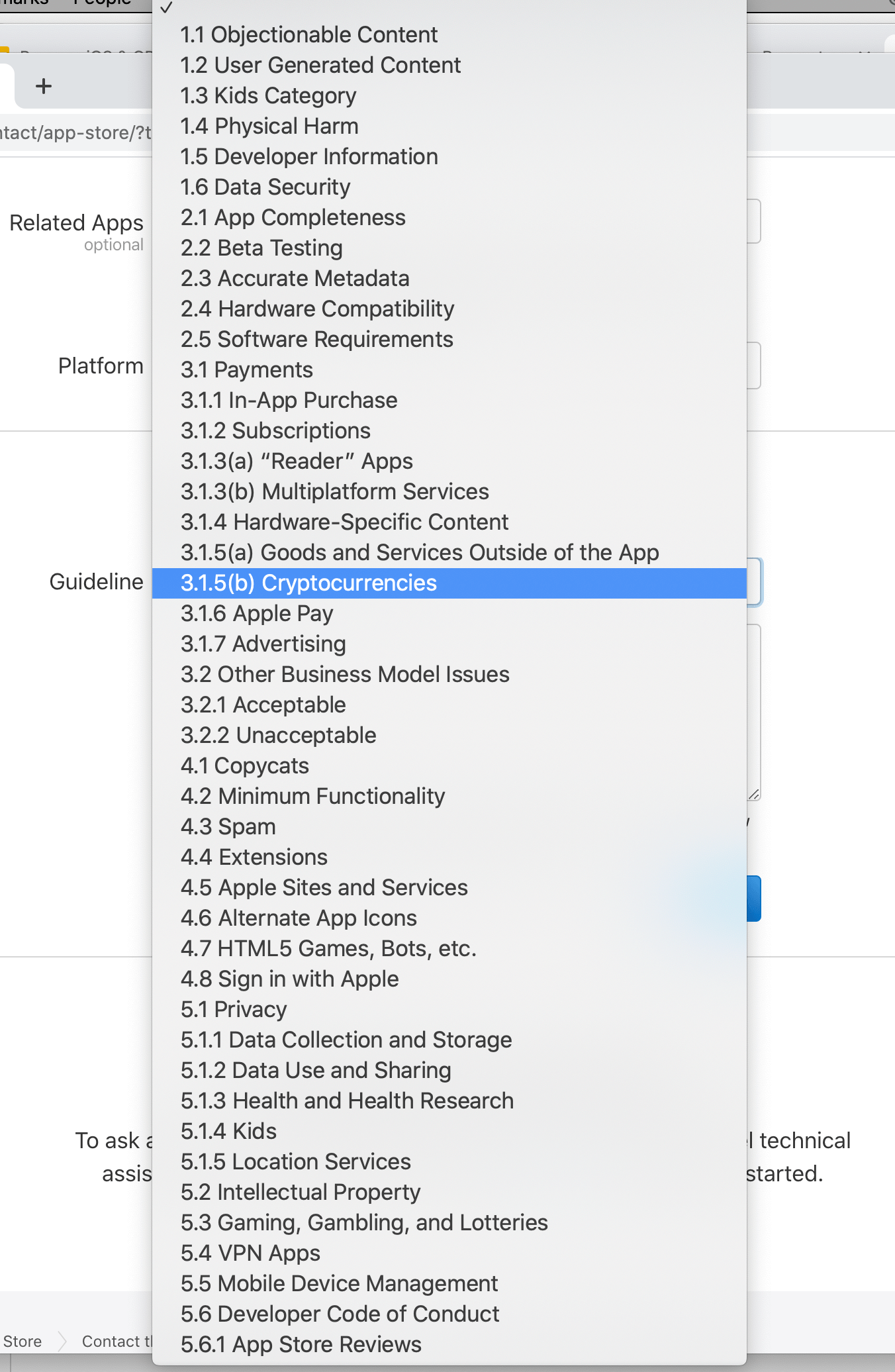Pick 4.3 Spam from the list
Screen dimensions: 895x1372
coord(228,826)
